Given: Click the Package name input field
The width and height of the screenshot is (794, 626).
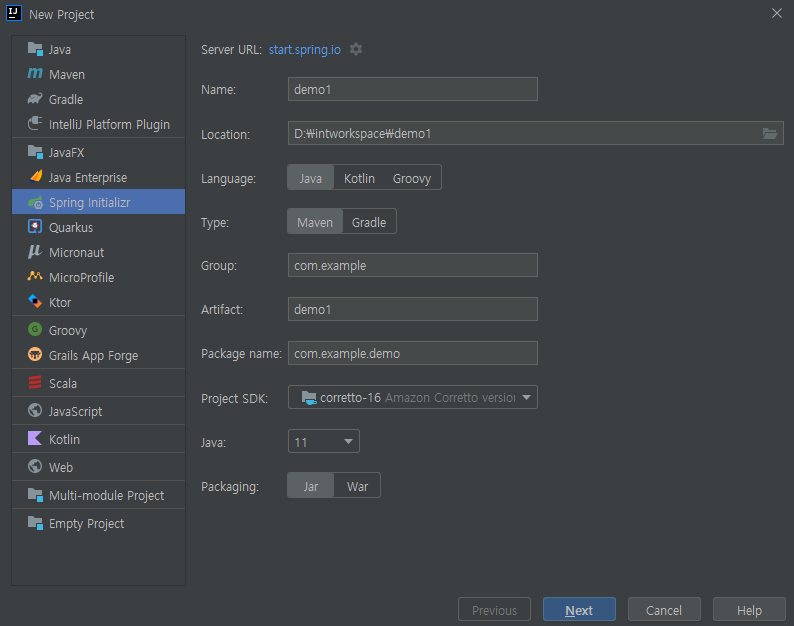Looking at the screenshot, I should [x=413, y=353].
